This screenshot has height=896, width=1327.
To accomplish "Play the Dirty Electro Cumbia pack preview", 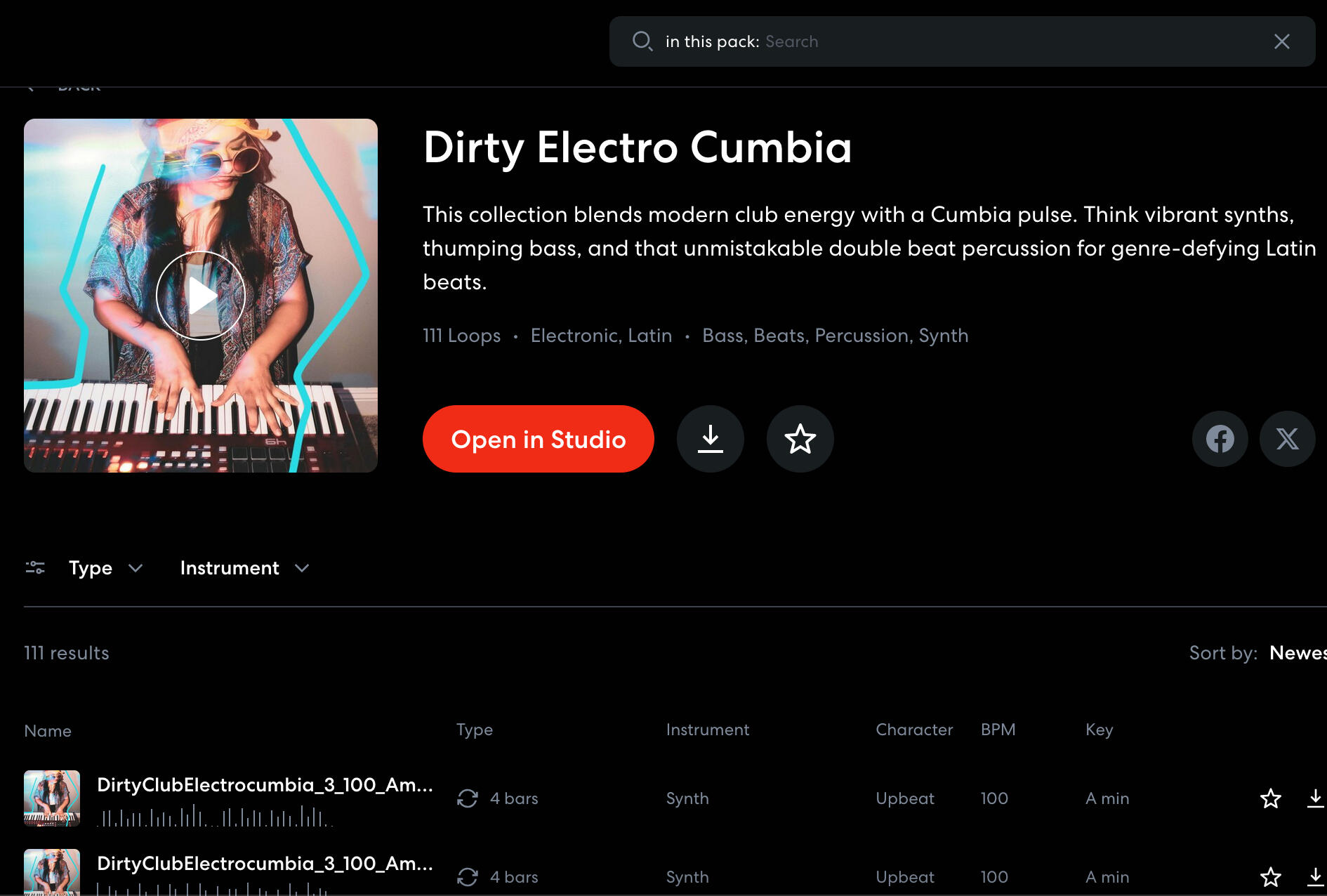I will (201, 296).
